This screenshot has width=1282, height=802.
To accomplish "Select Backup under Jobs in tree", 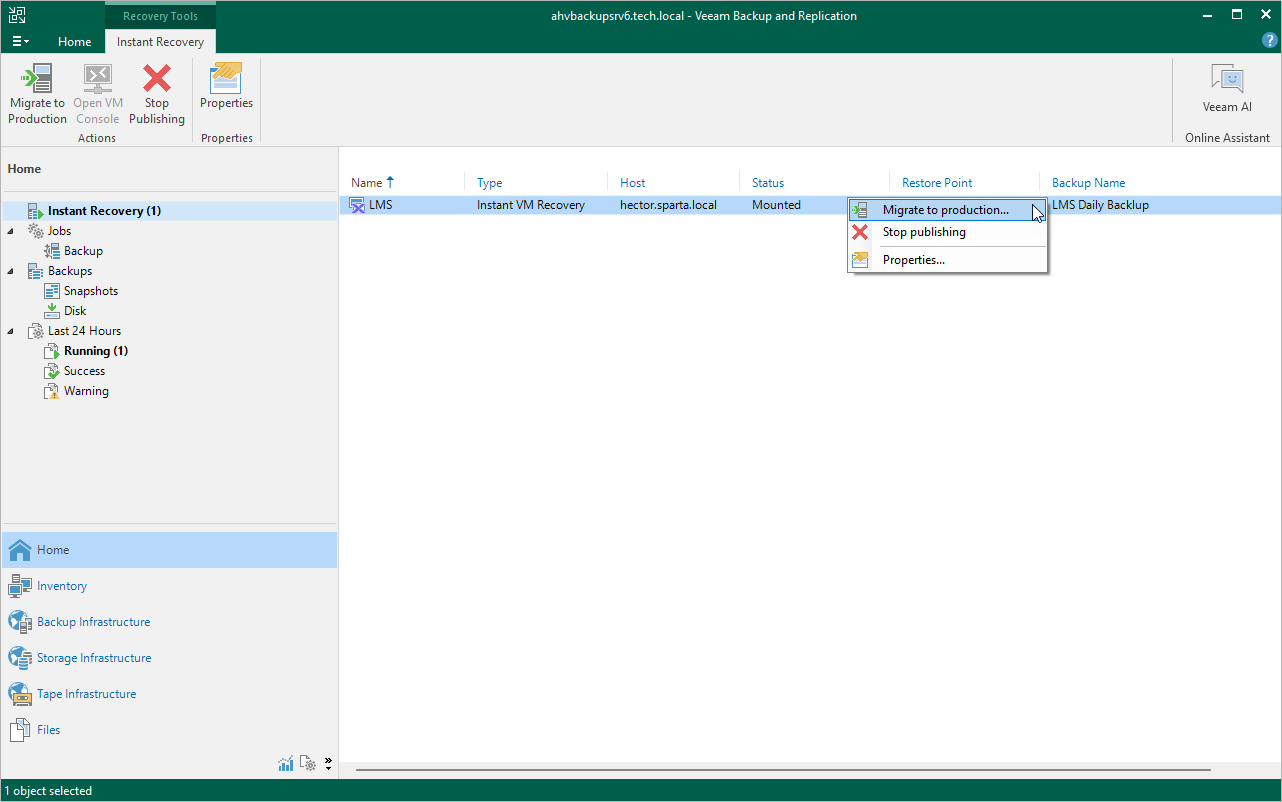I will pos(83,251).
